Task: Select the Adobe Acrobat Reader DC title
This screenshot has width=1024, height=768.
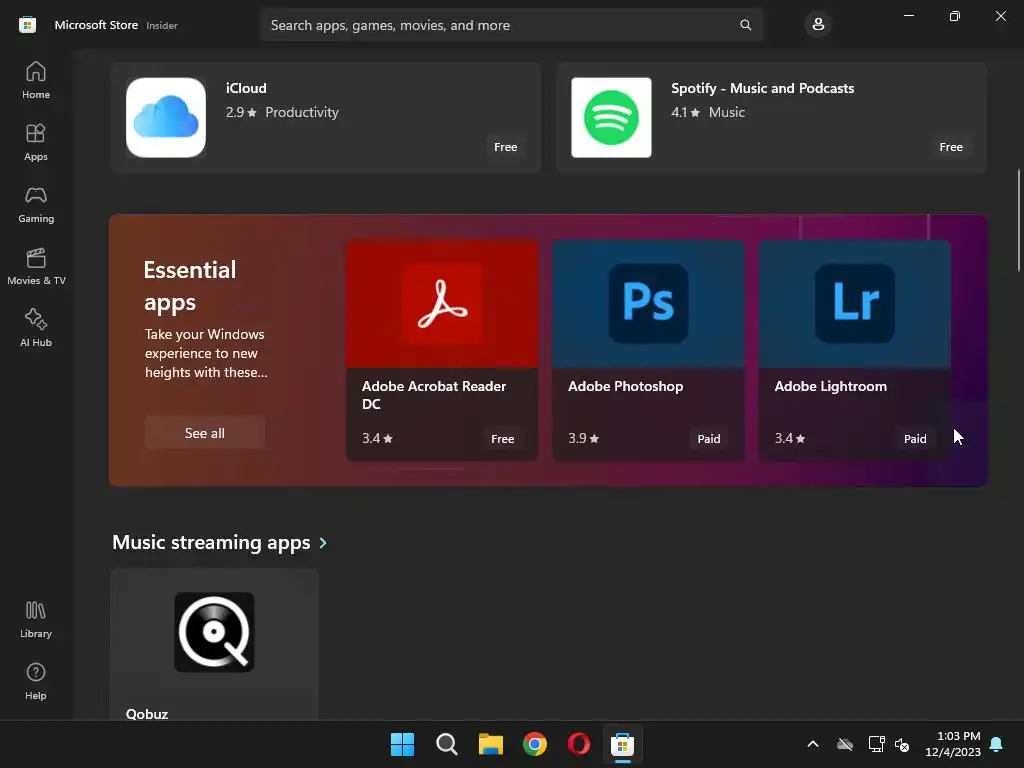Action: tap(434, 395)
